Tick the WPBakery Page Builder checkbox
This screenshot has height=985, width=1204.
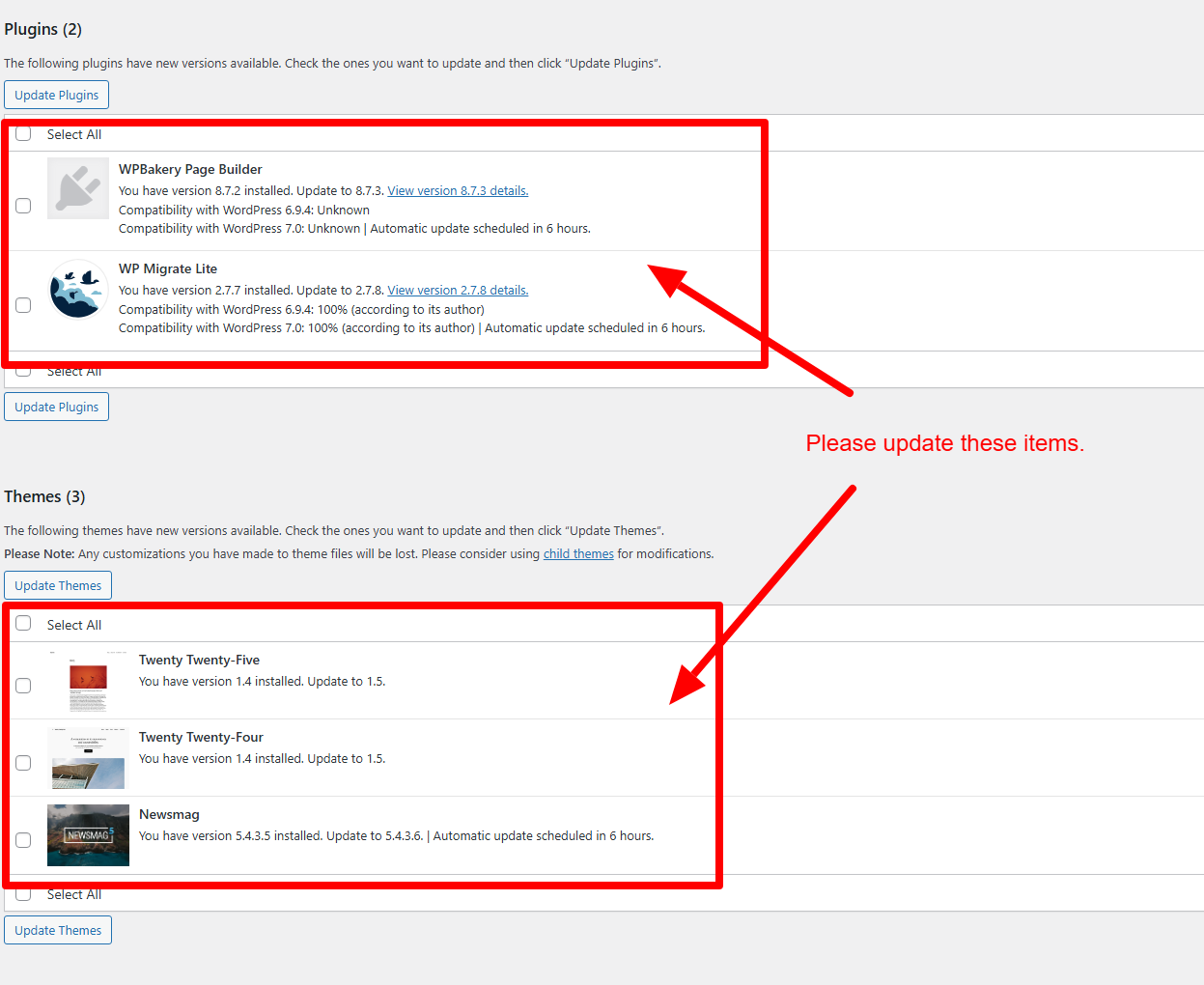coord(23,206)
